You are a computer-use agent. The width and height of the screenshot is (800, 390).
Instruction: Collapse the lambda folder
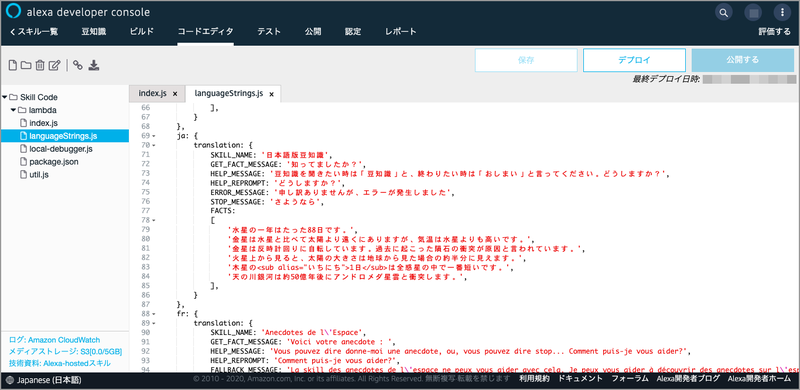[13, 110]
